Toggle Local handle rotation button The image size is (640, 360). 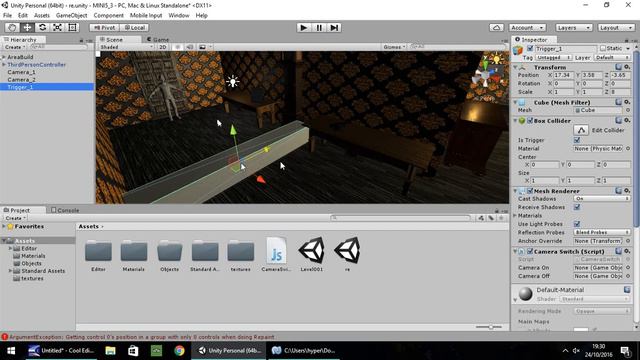click(x=134, y=27)
